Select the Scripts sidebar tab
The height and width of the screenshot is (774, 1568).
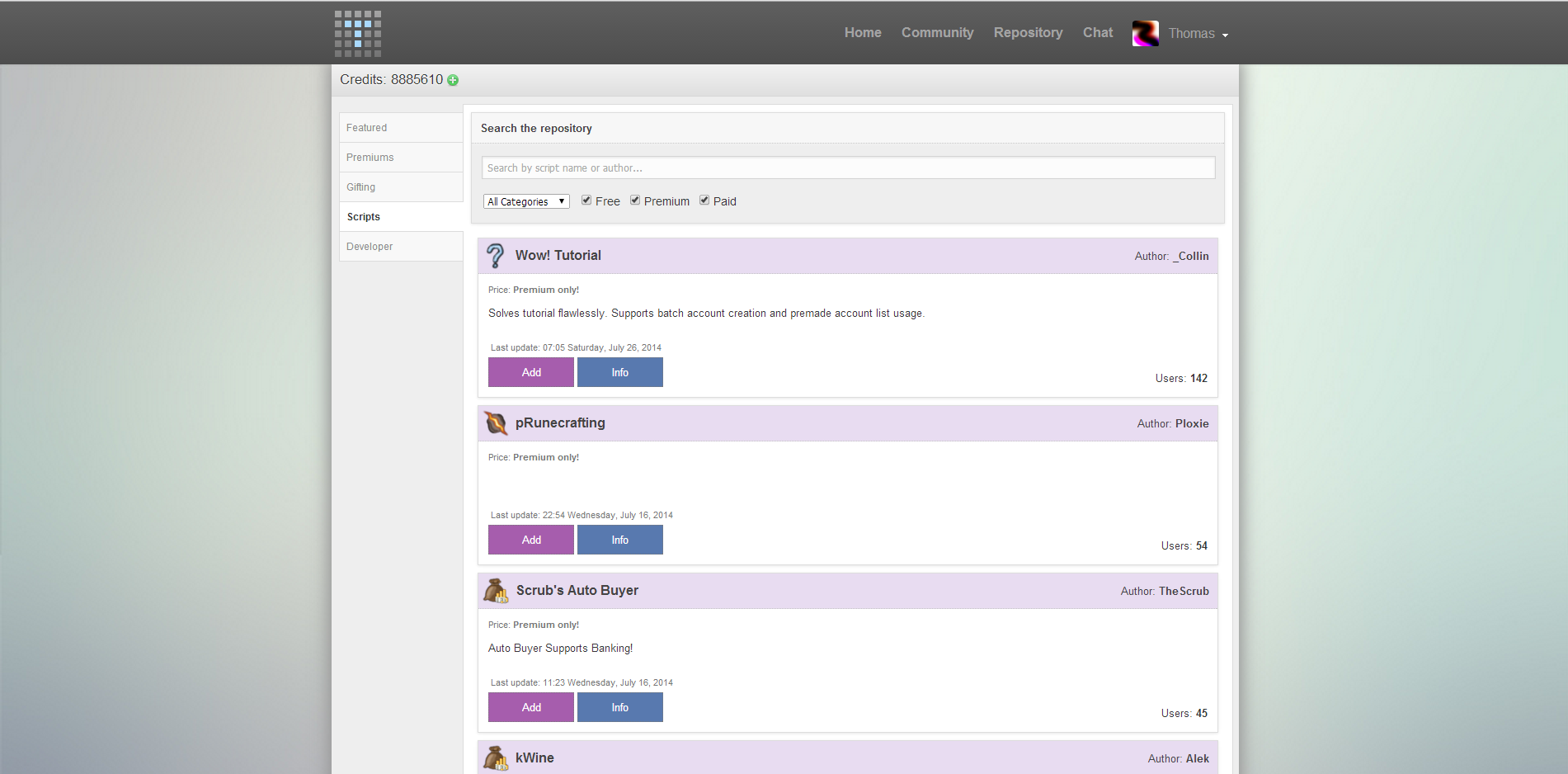pyautogui.click(x=401, y=217)
